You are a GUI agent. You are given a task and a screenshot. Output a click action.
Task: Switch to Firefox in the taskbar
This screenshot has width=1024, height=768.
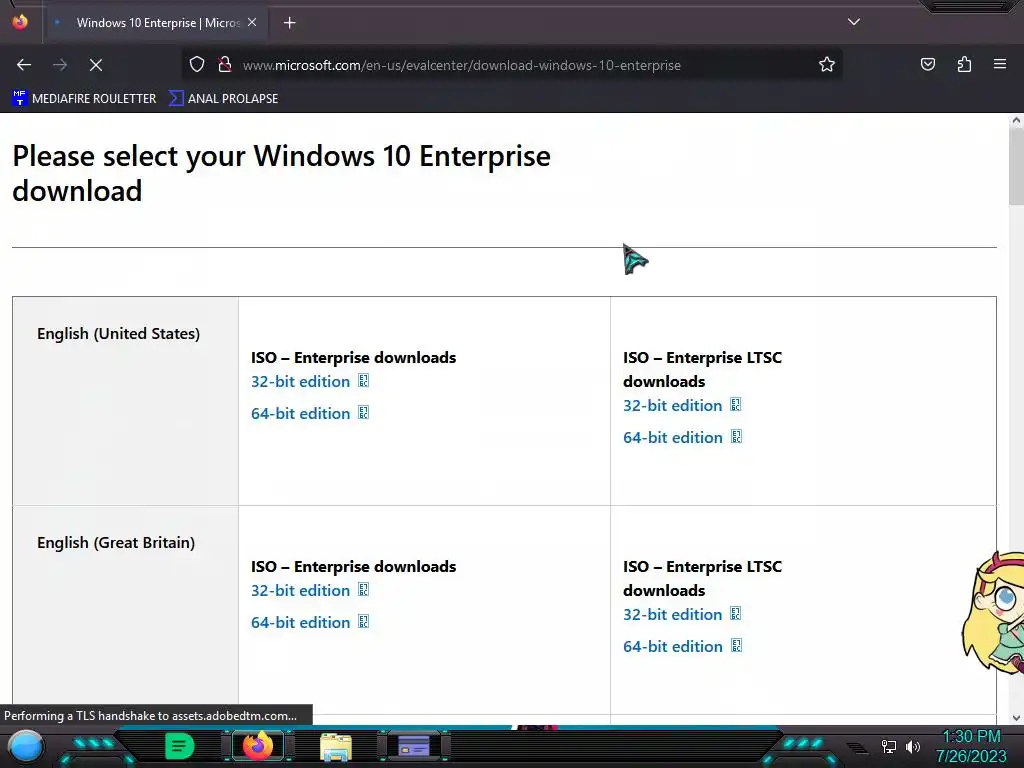257,746
